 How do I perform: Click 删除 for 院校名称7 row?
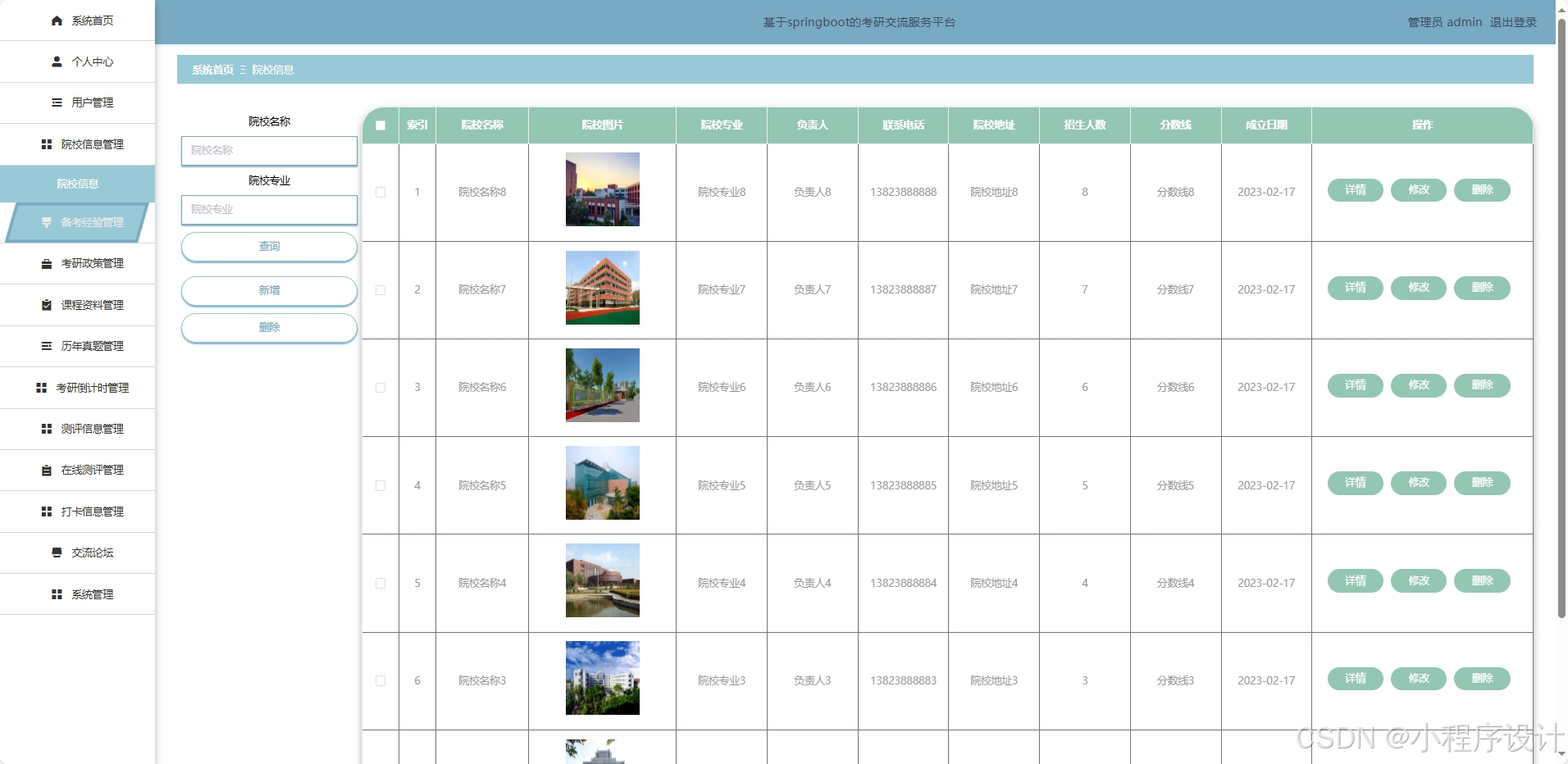(1482, 288)
